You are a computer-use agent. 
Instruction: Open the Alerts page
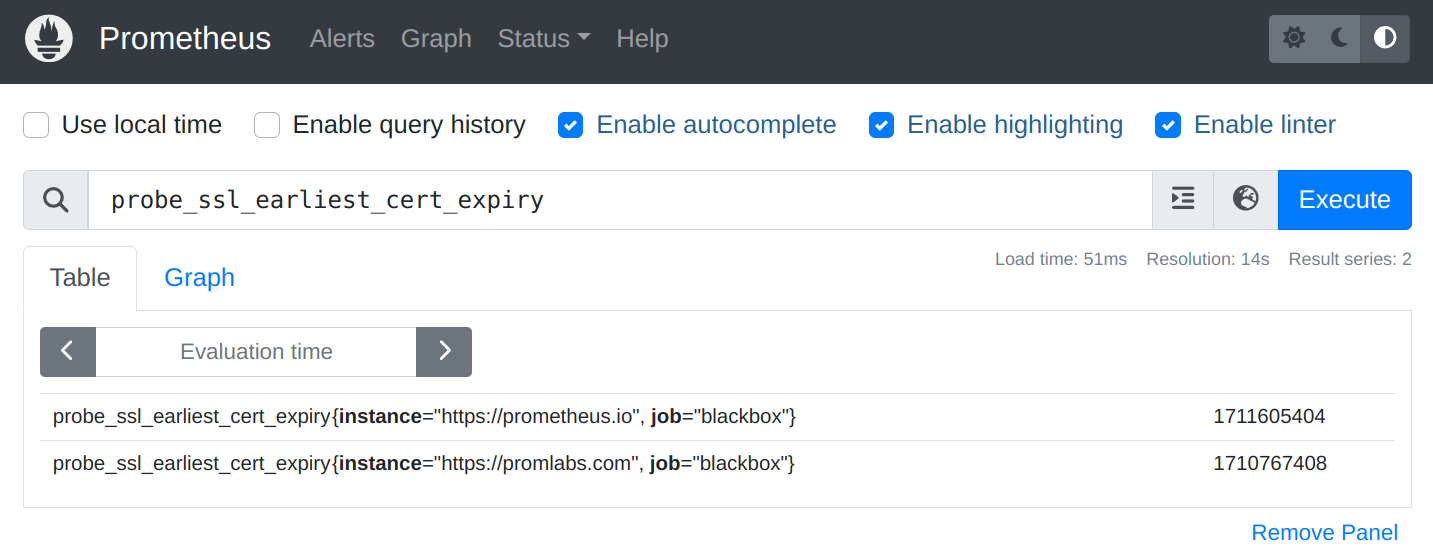pyautogui.click(x=342, y=39)
